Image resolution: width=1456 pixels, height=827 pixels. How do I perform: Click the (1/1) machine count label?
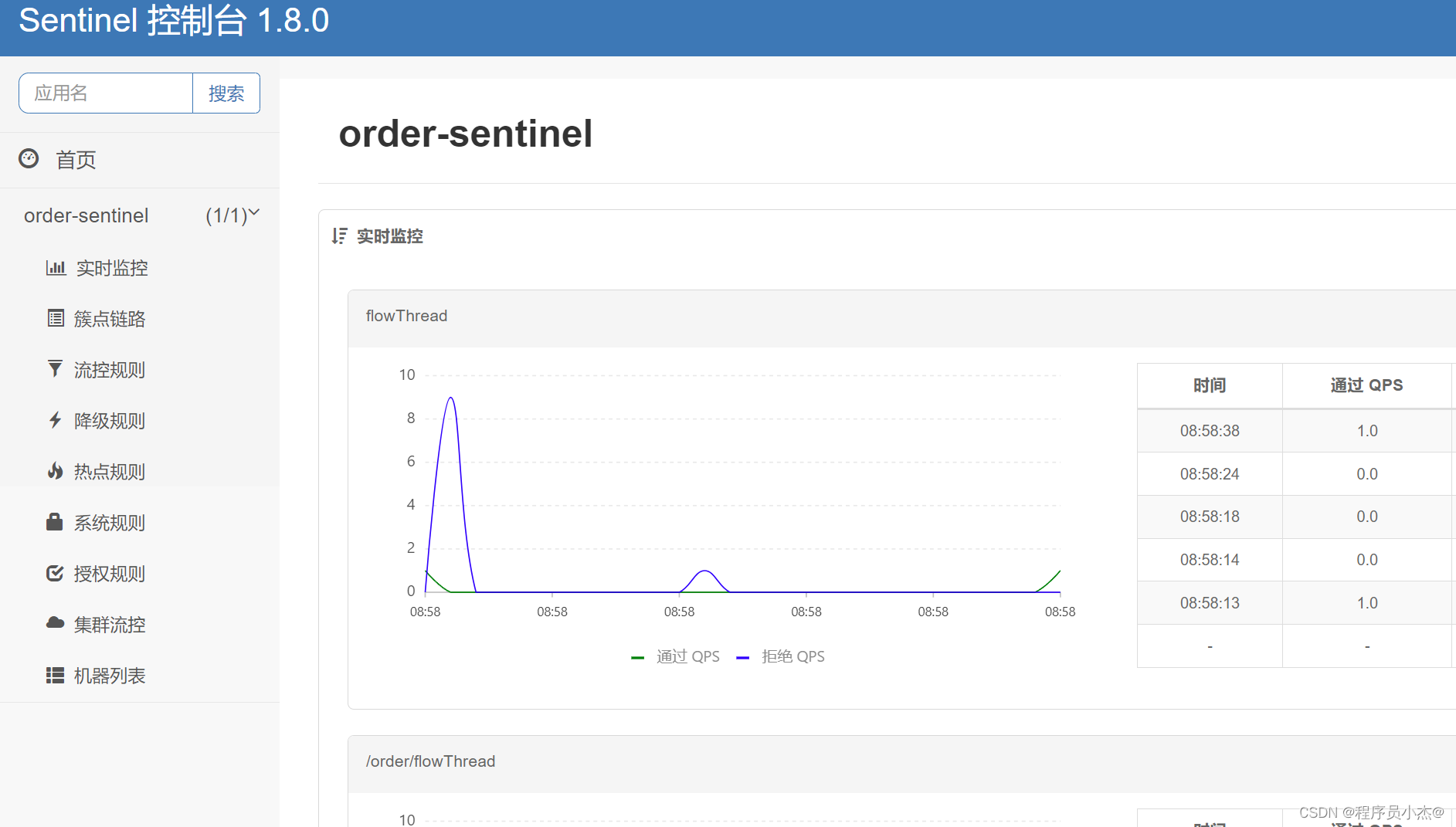tap(226, 215)
